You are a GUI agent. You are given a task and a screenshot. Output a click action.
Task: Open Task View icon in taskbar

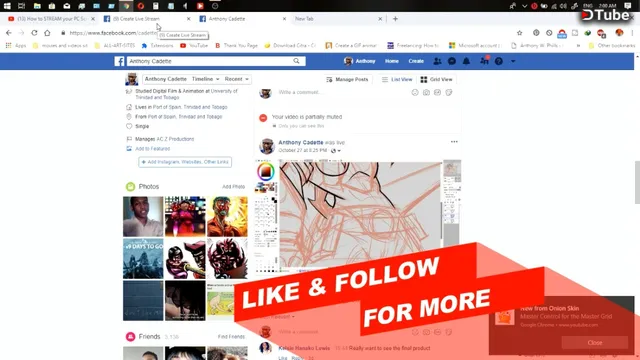[21, 6]
